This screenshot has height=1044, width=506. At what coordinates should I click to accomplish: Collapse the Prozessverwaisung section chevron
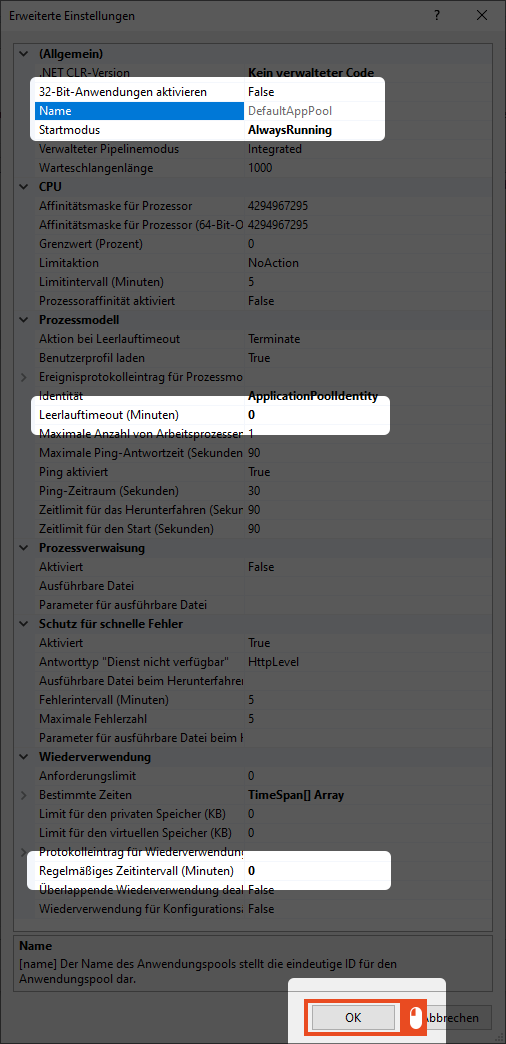pos(24,548)
